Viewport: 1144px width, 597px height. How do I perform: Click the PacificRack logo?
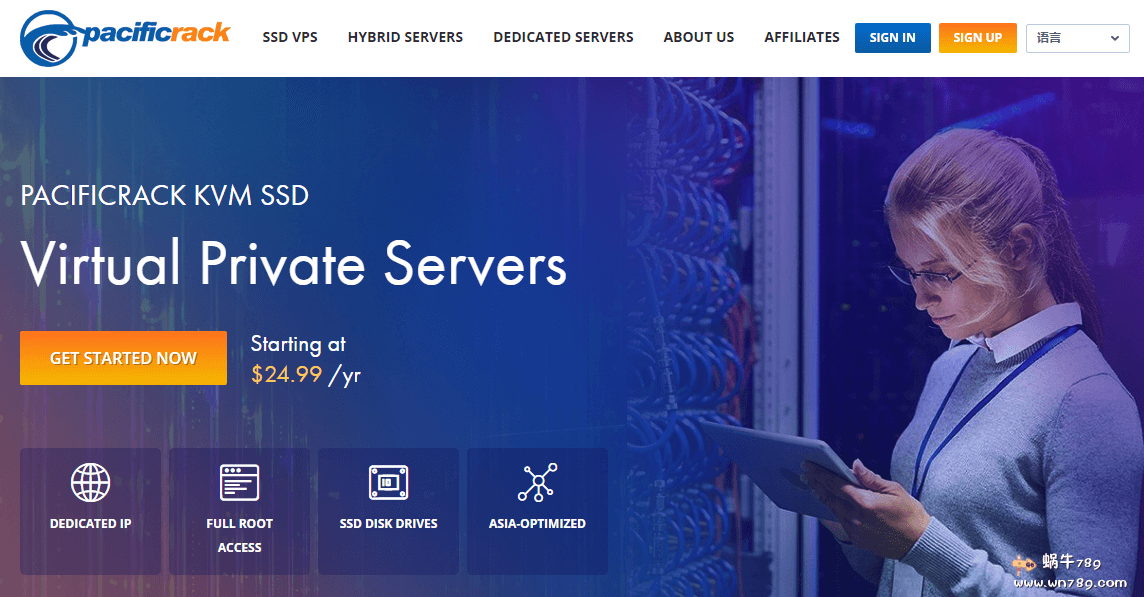125,37
